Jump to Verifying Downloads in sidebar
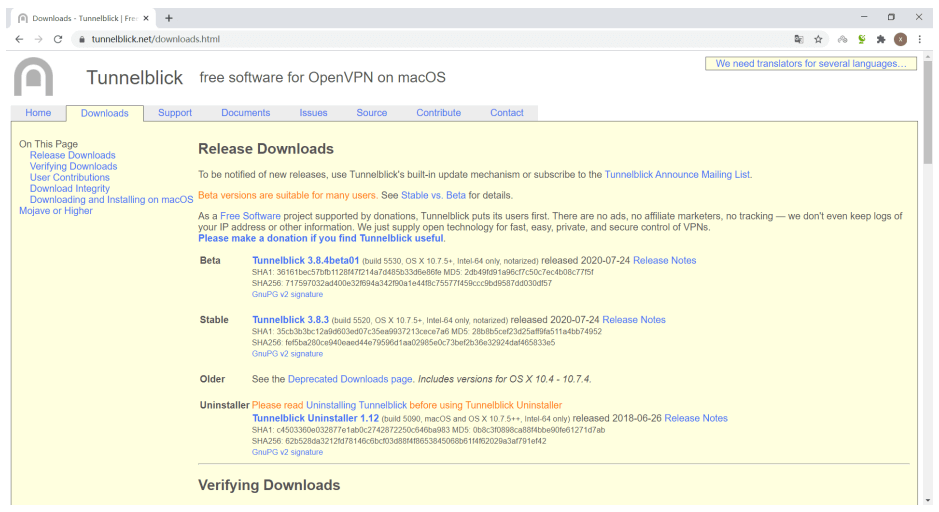The image size is (939, 512). click(x=74, y=166)
